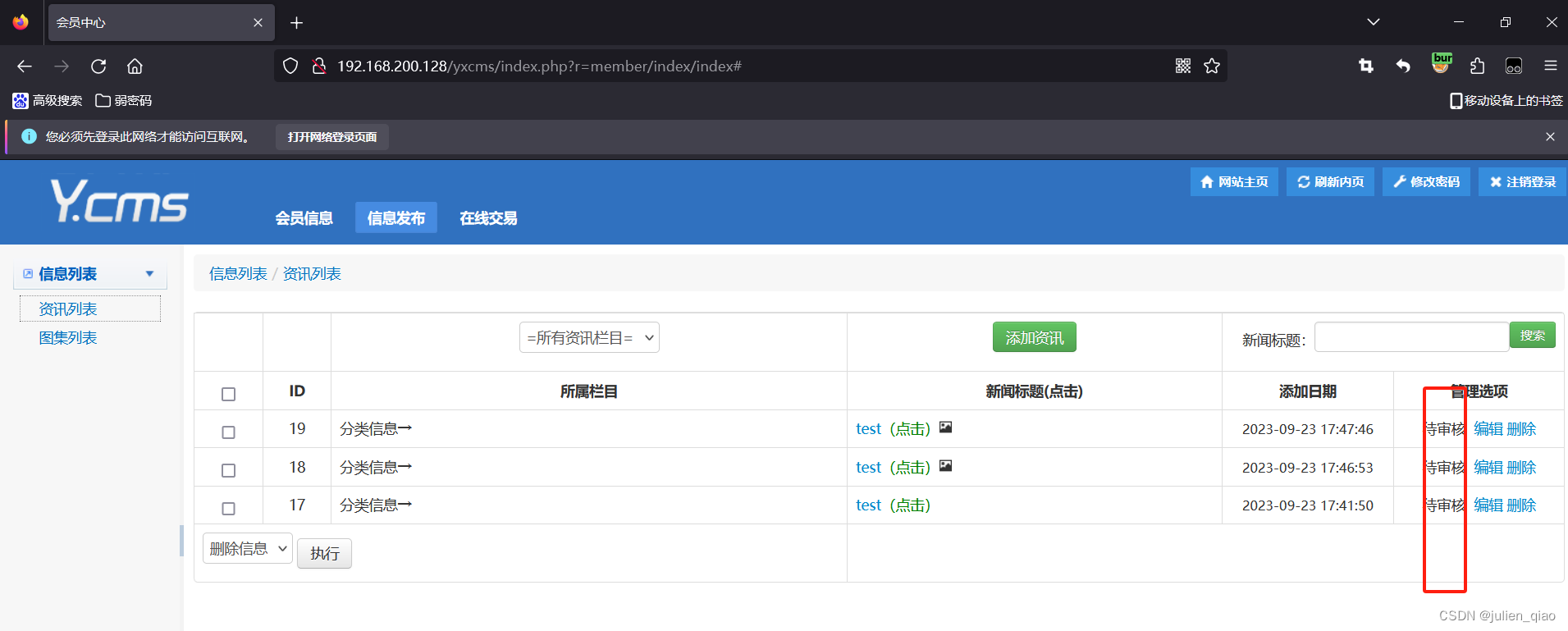Click the insecure connection lock icon
The image size is (1568, 631).
(x=319, y=66)
